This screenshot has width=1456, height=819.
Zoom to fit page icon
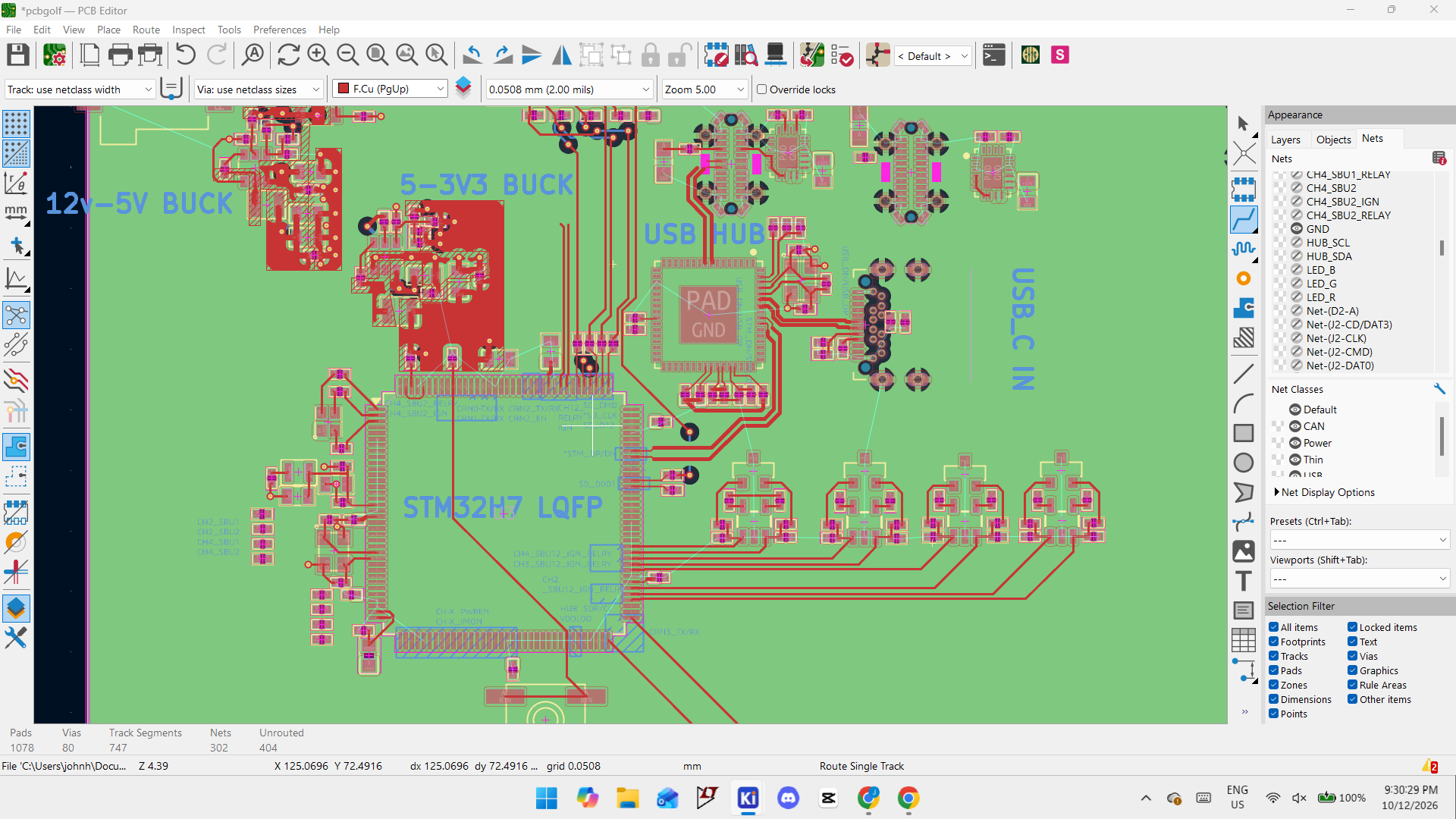click(x=377, y=55)
